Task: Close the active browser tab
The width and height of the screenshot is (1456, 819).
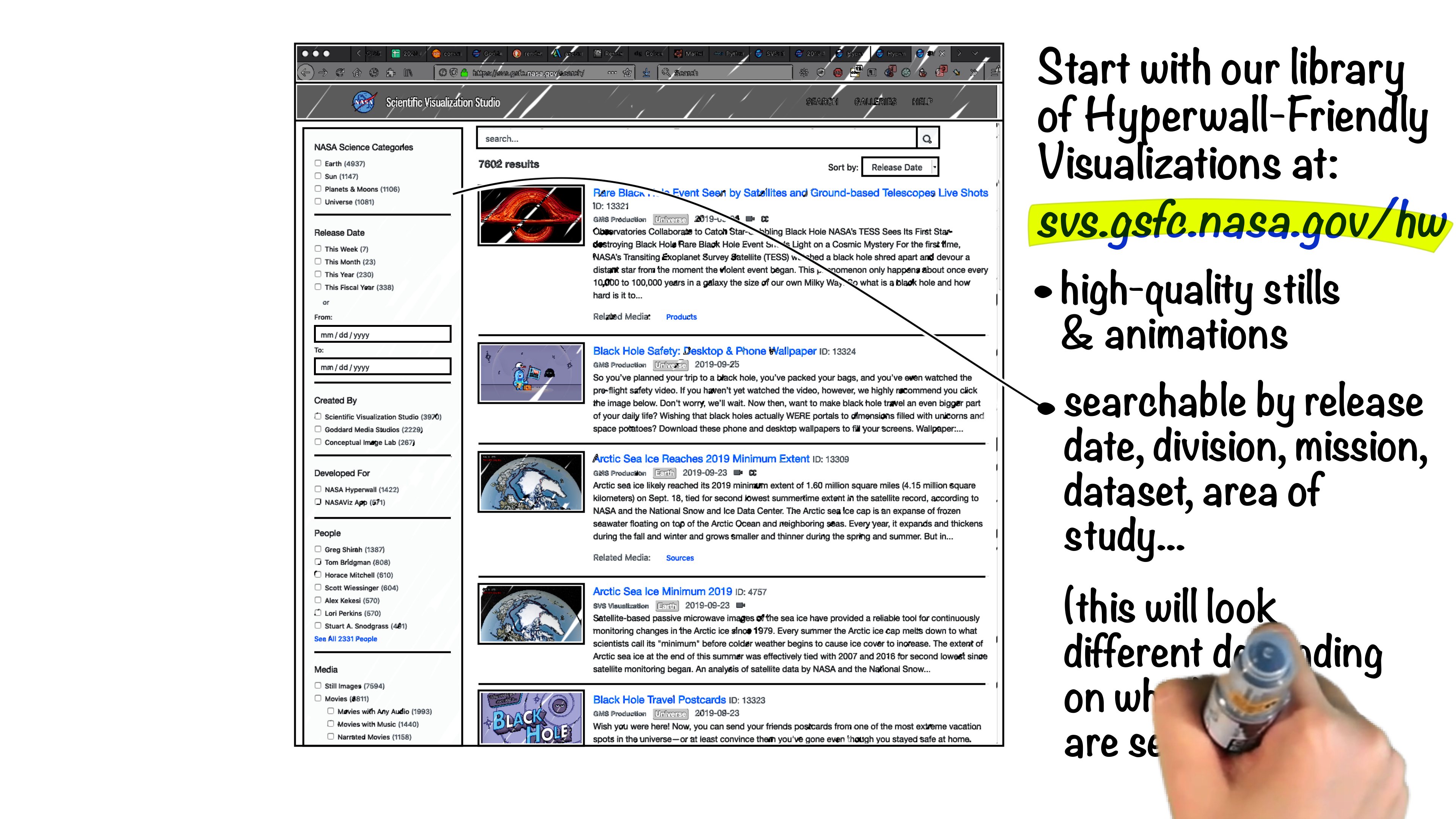Action: coord(941,54)
